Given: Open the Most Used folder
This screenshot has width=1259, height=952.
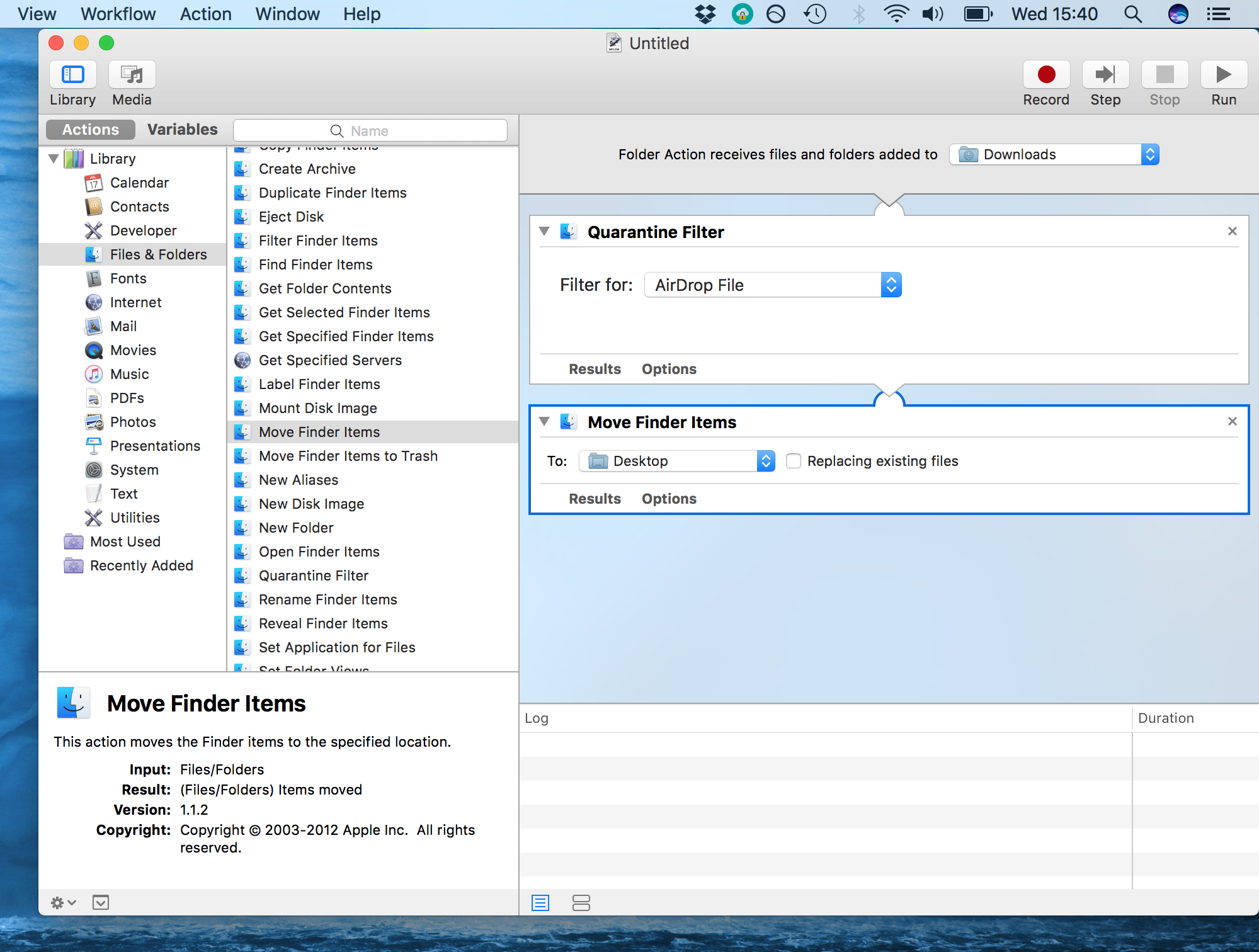Looking at the screenshot, I should click(125, 541).
